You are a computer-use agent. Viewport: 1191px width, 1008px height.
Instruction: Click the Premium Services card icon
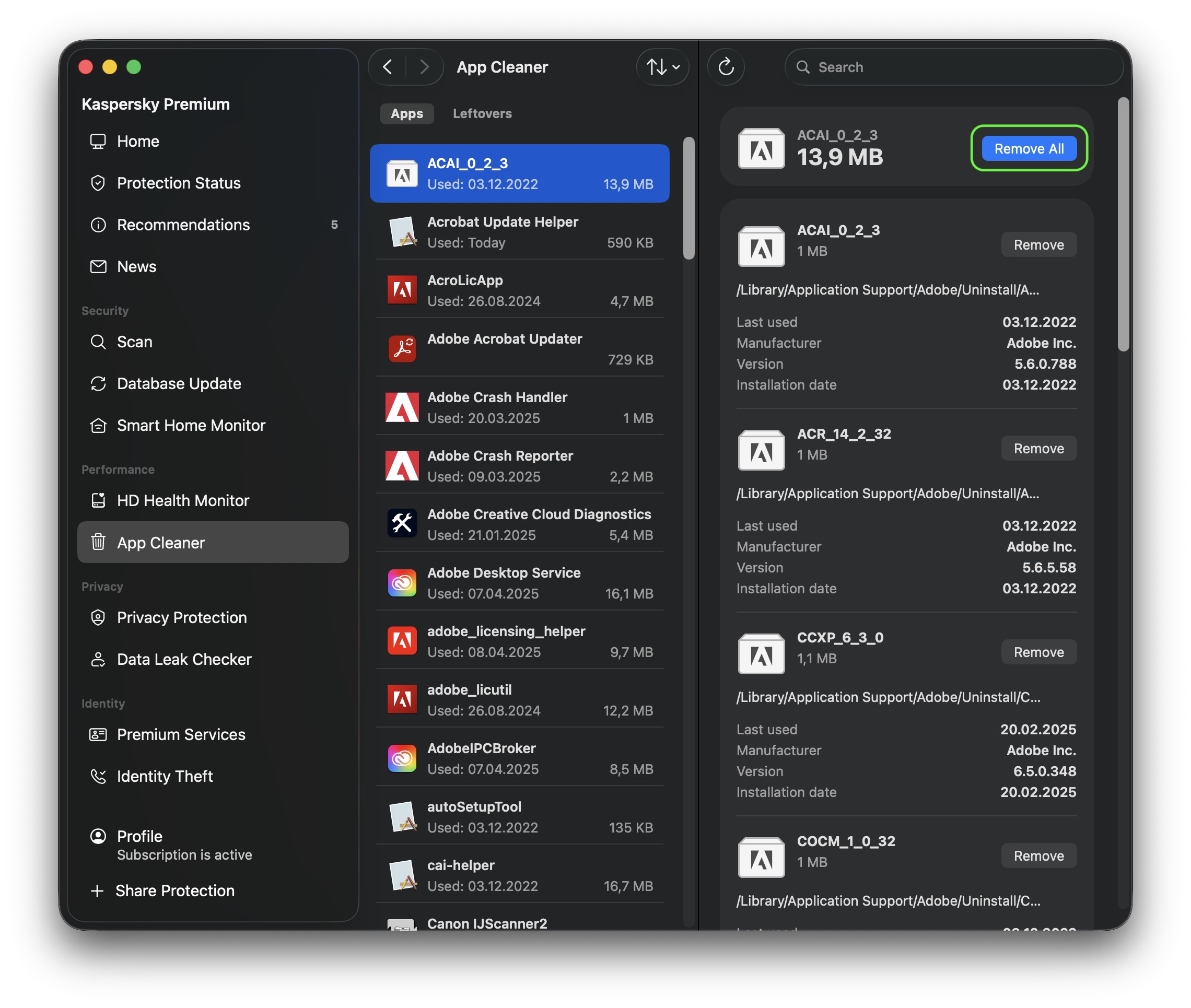click(98, 734)
